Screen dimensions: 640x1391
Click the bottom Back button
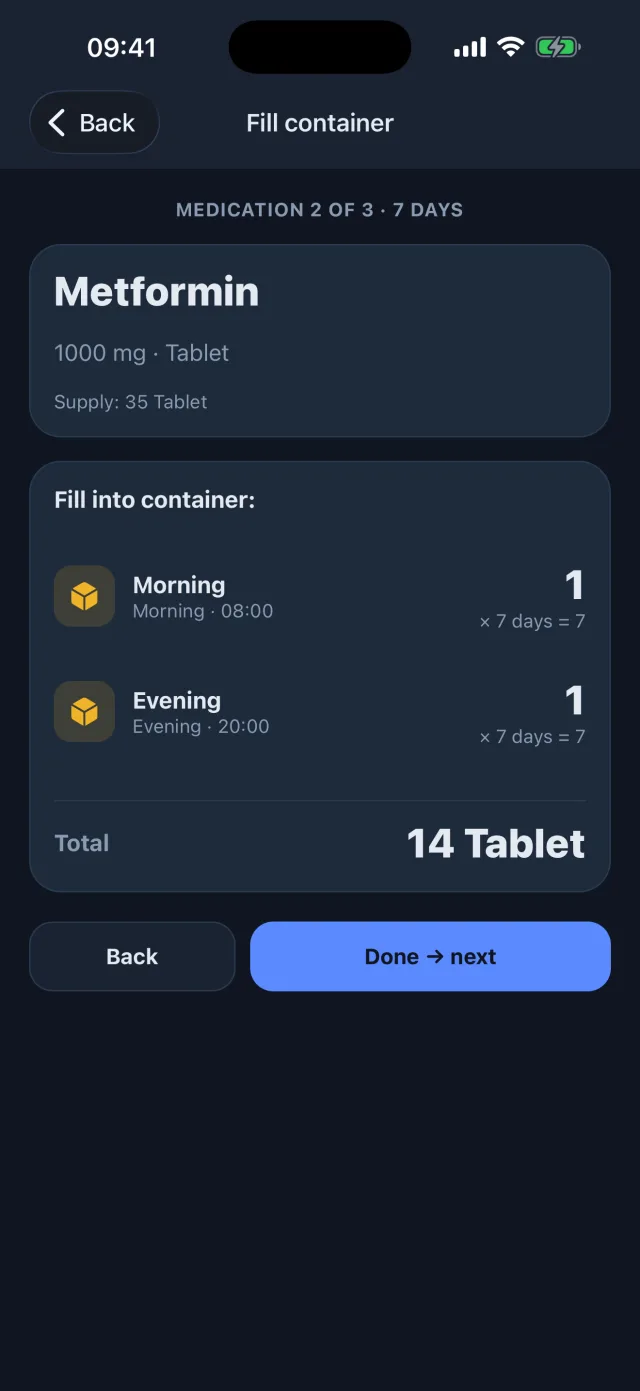pos(132,957)
